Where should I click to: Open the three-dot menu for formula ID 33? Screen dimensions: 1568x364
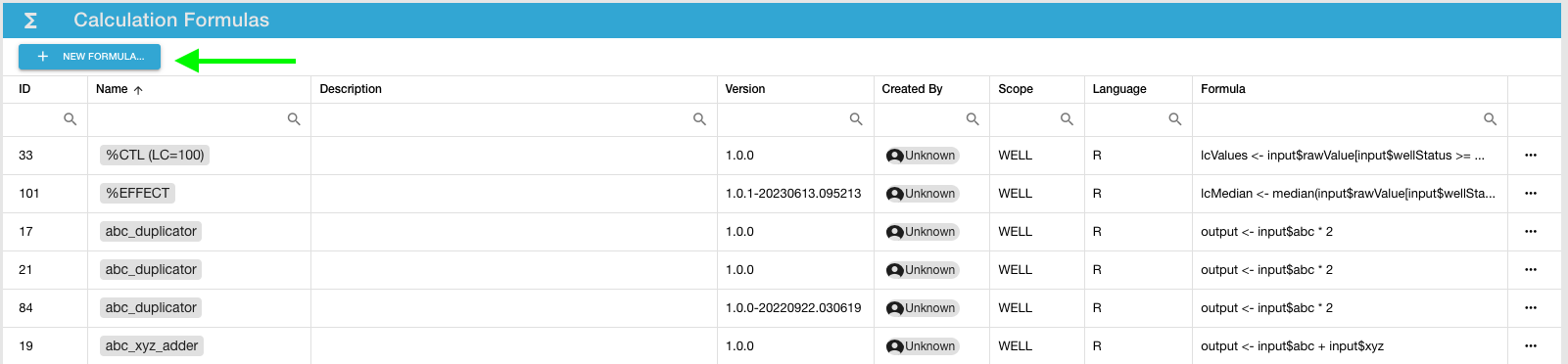1531,156
